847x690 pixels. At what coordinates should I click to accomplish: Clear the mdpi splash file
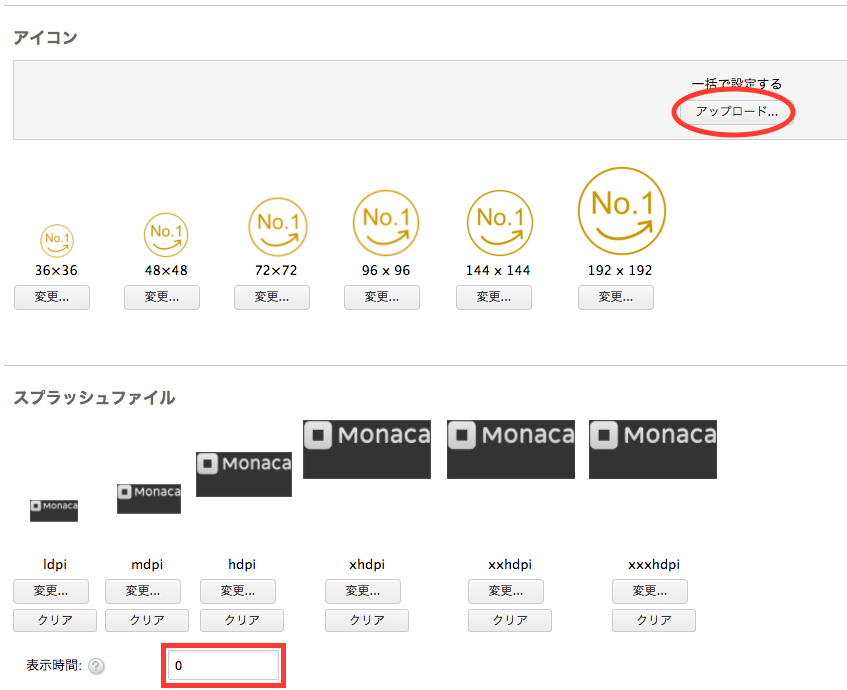click(x=147, y=620)
